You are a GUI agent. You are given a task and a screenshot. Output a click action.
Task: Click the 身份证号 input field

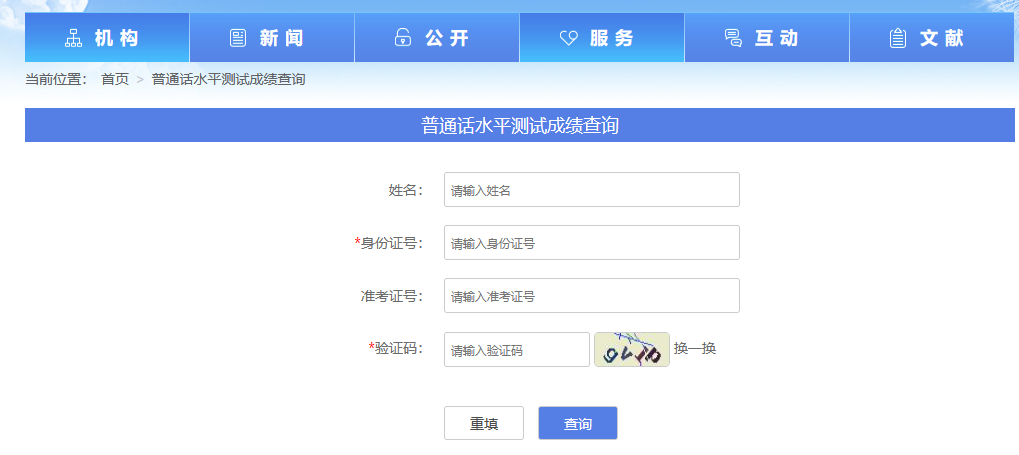pos(591,243)
